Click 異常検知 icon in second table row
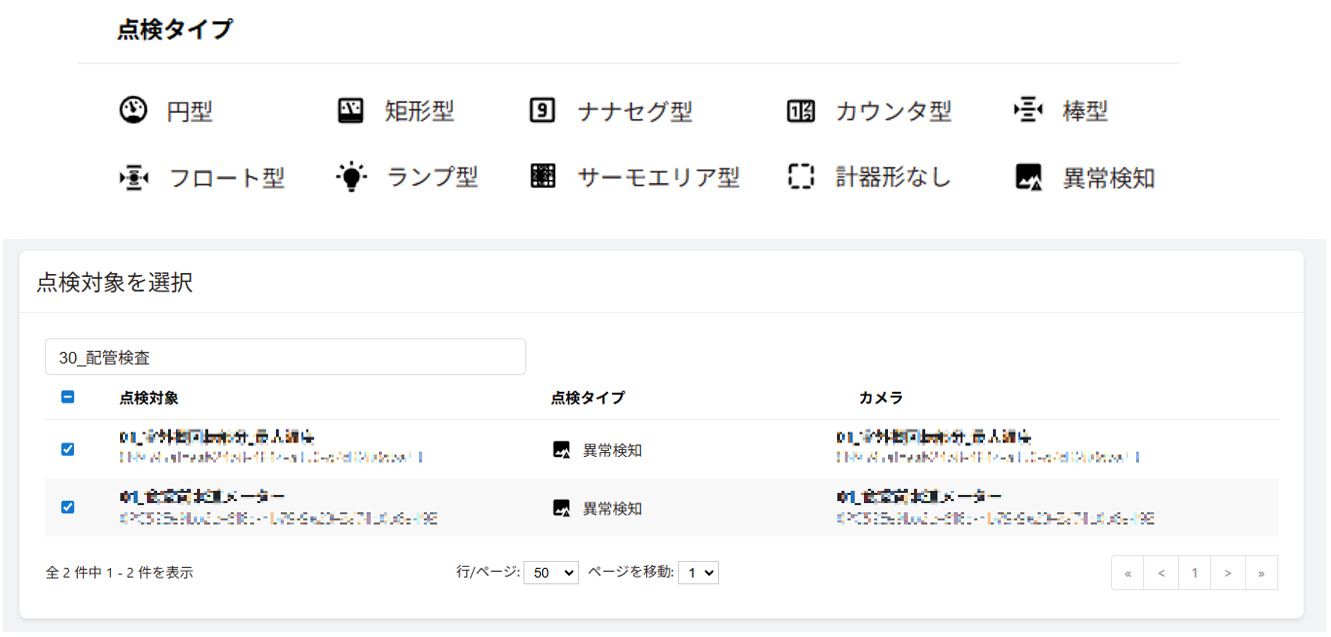Image resolution: width=1331 pixels, height=637 pixels. tap(562, 508)
